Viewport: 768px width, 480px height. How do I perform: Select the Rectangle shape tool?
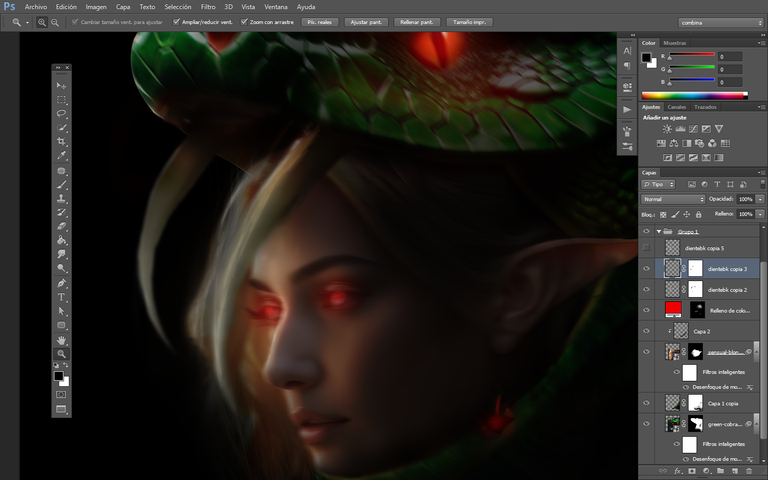(x=61, y=325)
